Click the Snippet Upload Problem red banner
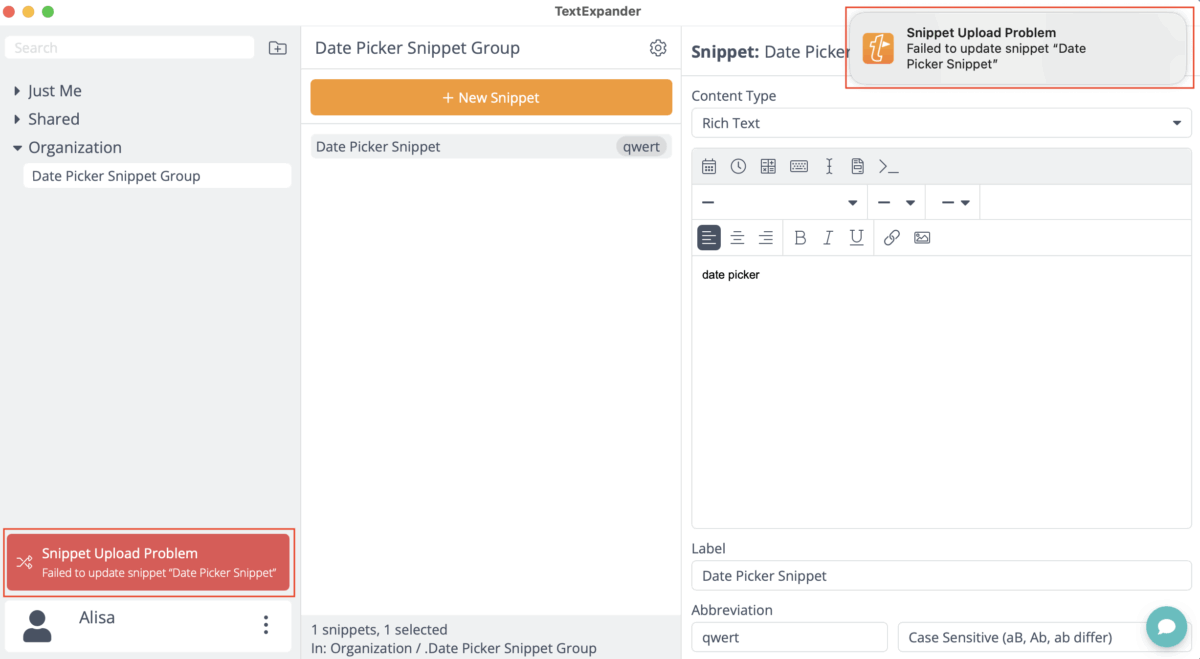1200x659 pixels. (x=148, y=562)
